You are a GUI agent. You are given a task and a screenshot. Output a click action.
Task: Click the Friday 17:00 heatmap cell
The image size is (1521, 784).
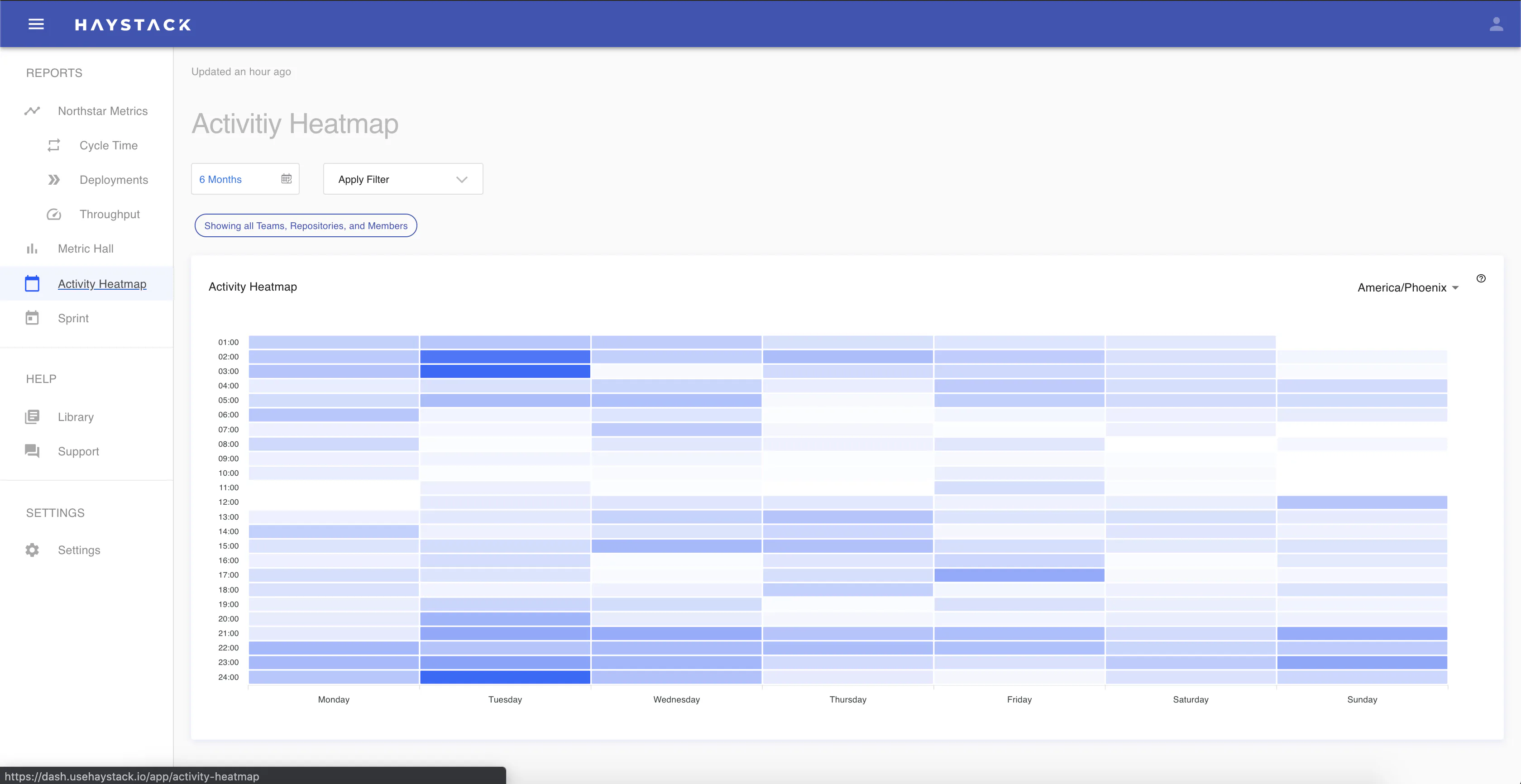pos(1019,575)
